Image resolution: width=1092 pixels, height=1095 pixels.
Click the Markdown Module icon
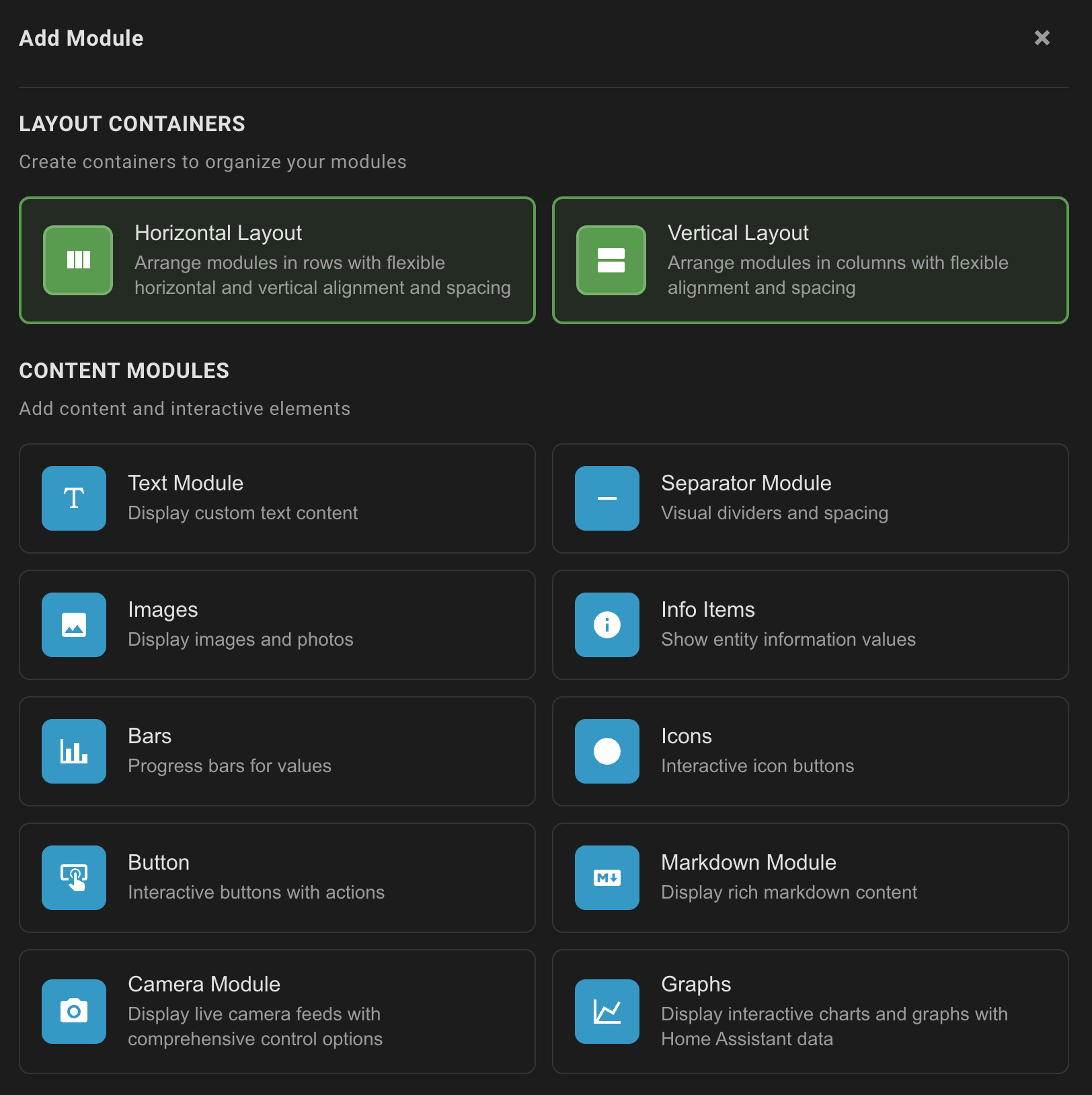click(607, 878)
